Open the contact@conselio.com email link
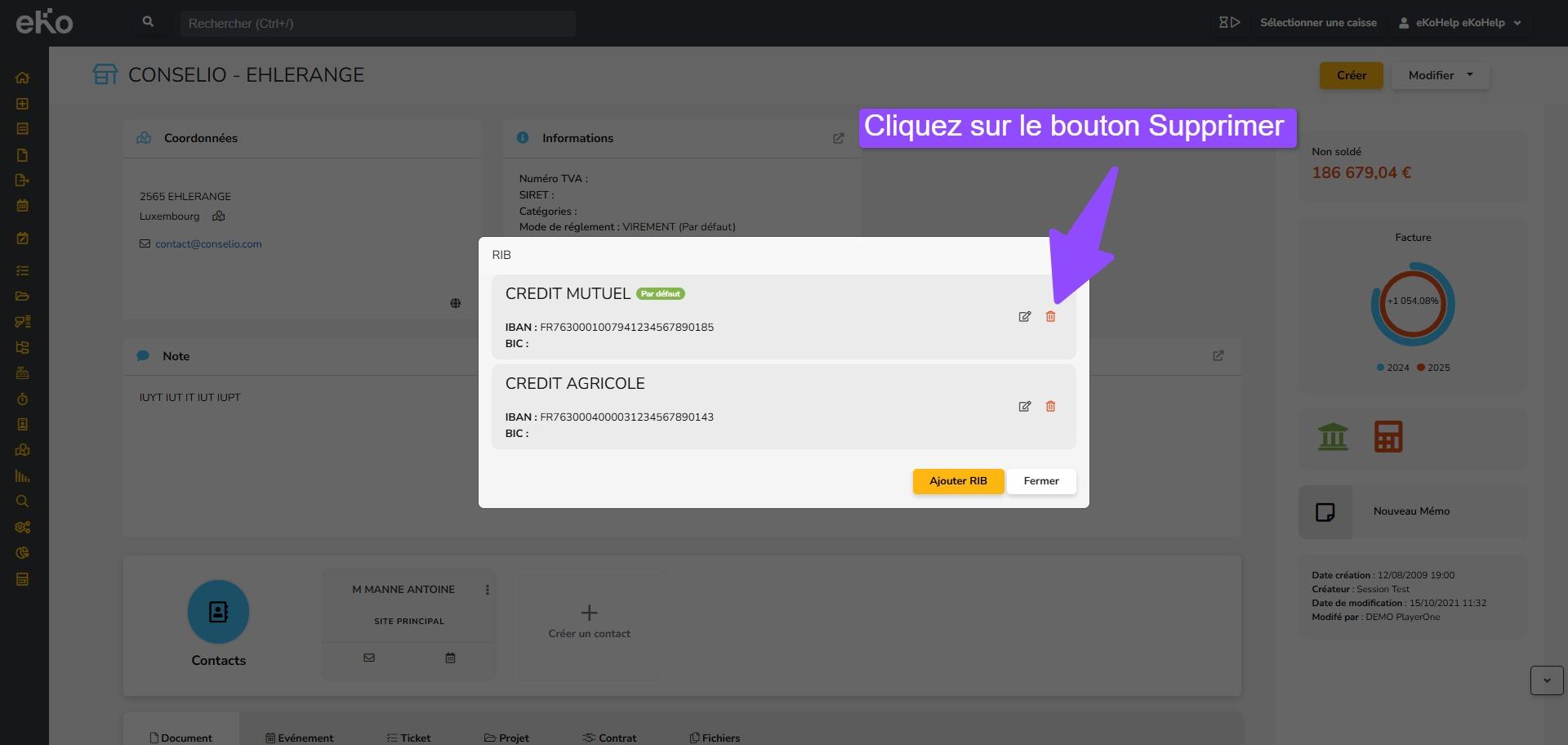 click(x=208, y=244)
